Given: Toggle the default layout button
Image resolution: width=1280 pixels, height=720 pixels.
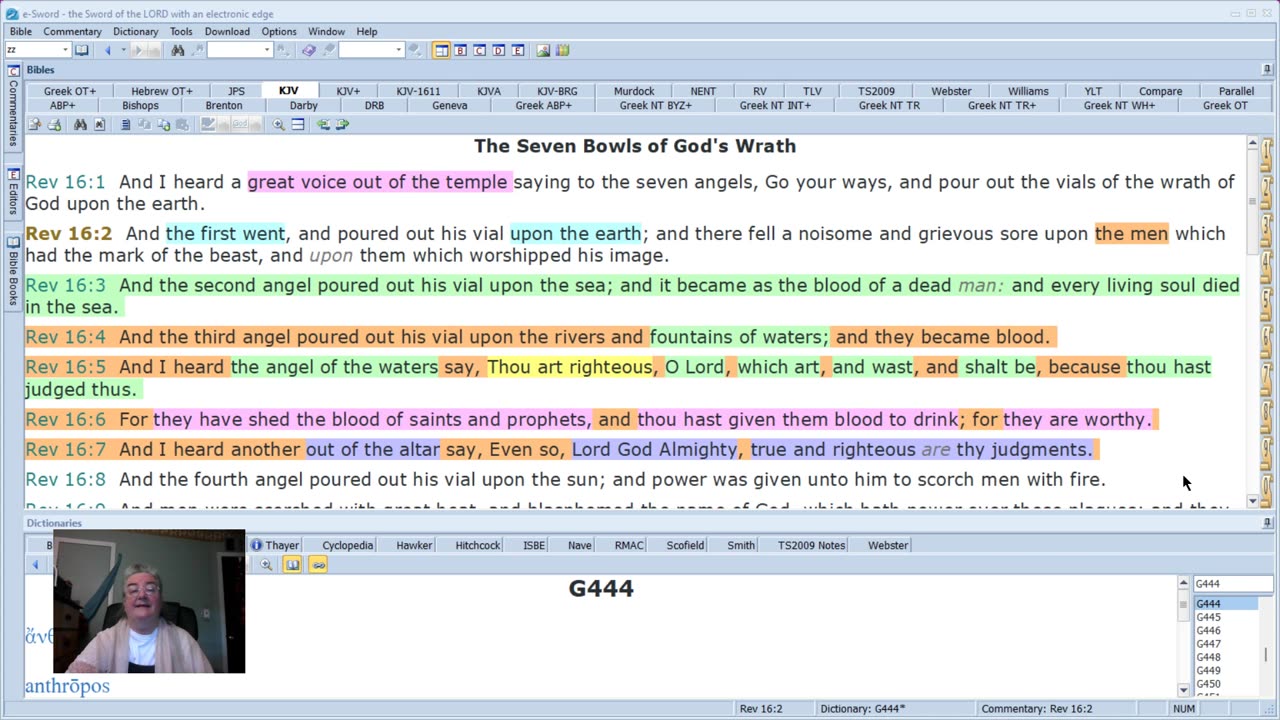Looking at the screenshot, I should (x=441, y=50).
